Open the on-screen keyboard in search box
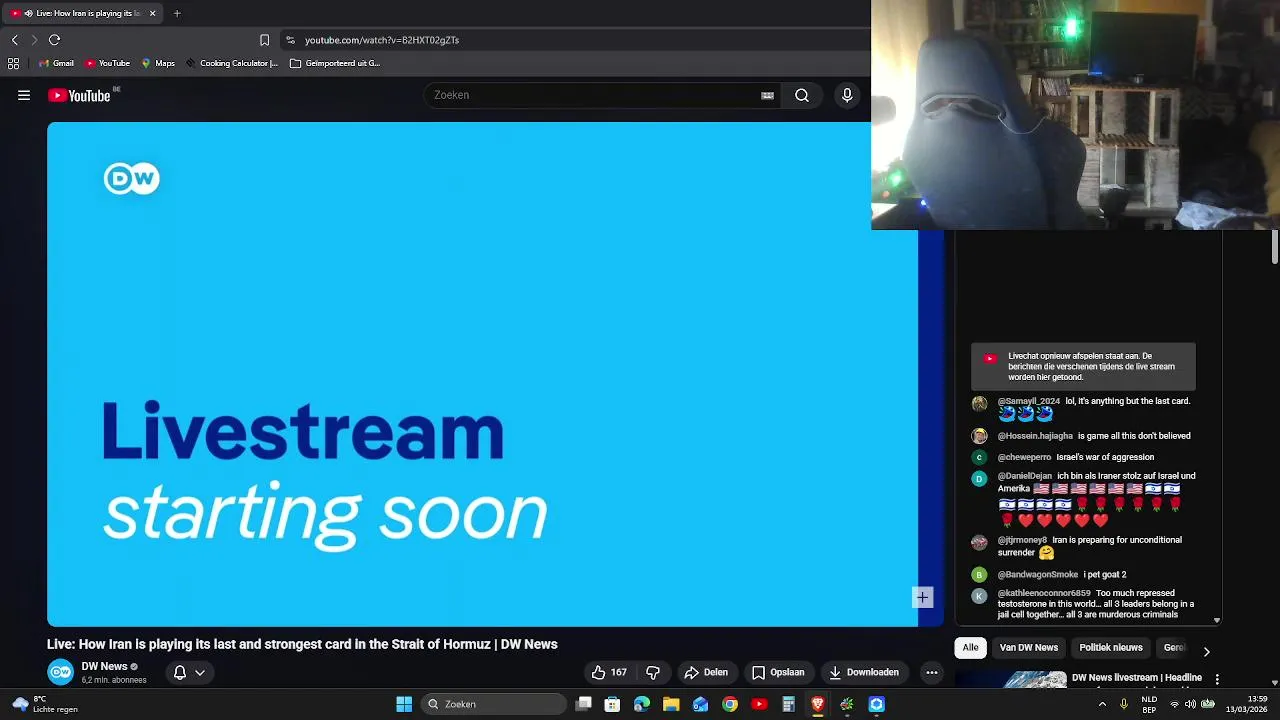The width and height of the screenshot is (1280, 720). tap(767, 95)
